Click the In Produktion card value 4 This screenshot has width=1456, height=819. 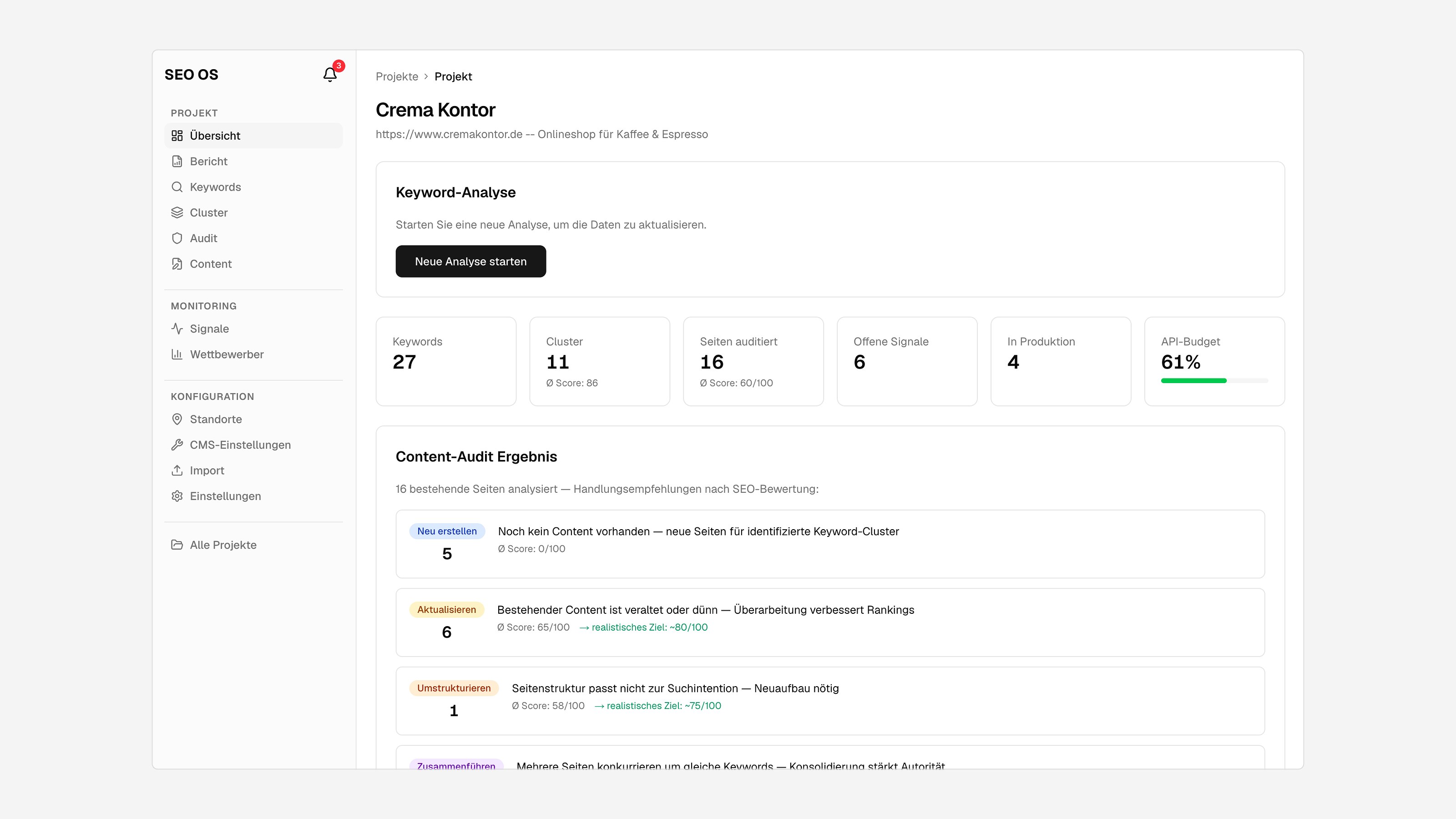pyautogui.click(x=1013, y=362)
